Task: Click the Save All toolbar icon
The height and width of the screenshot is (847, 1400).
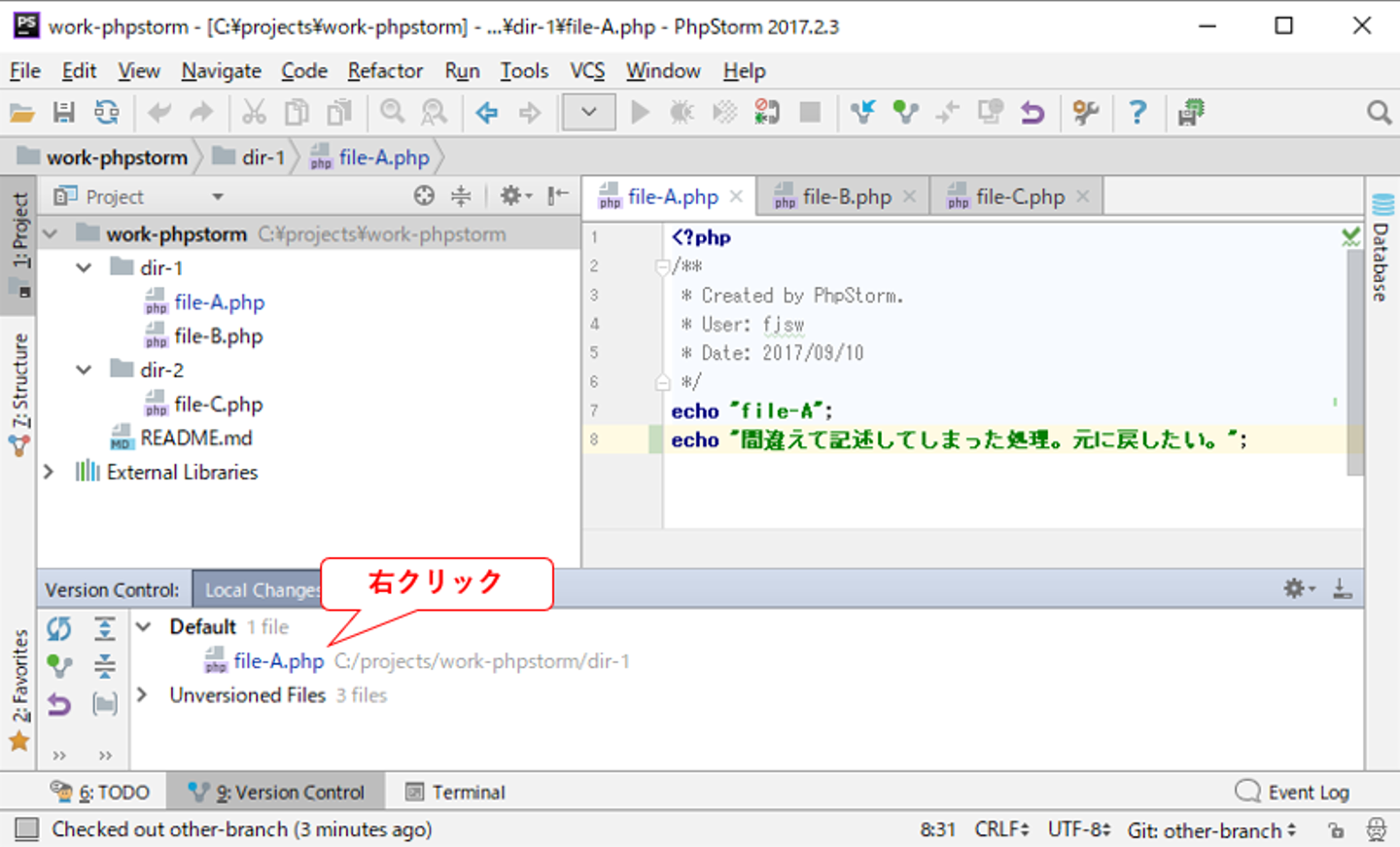Action: (x=64, y=113)
